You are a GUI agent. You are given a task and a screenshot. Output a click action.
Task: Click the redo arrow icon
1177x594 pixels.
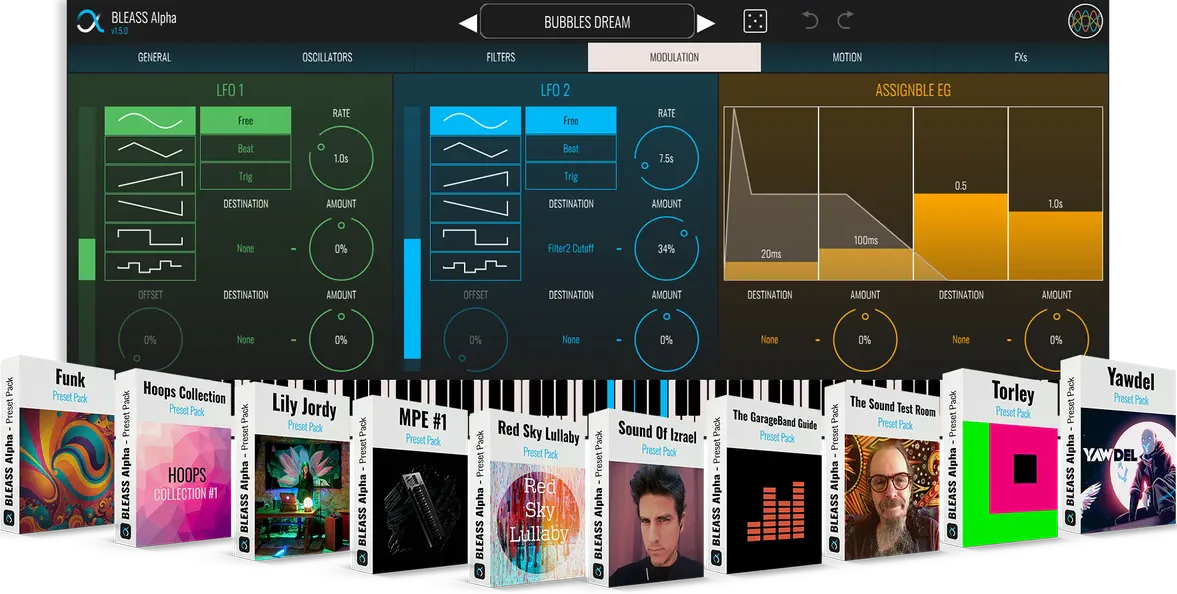click(845, 21)
